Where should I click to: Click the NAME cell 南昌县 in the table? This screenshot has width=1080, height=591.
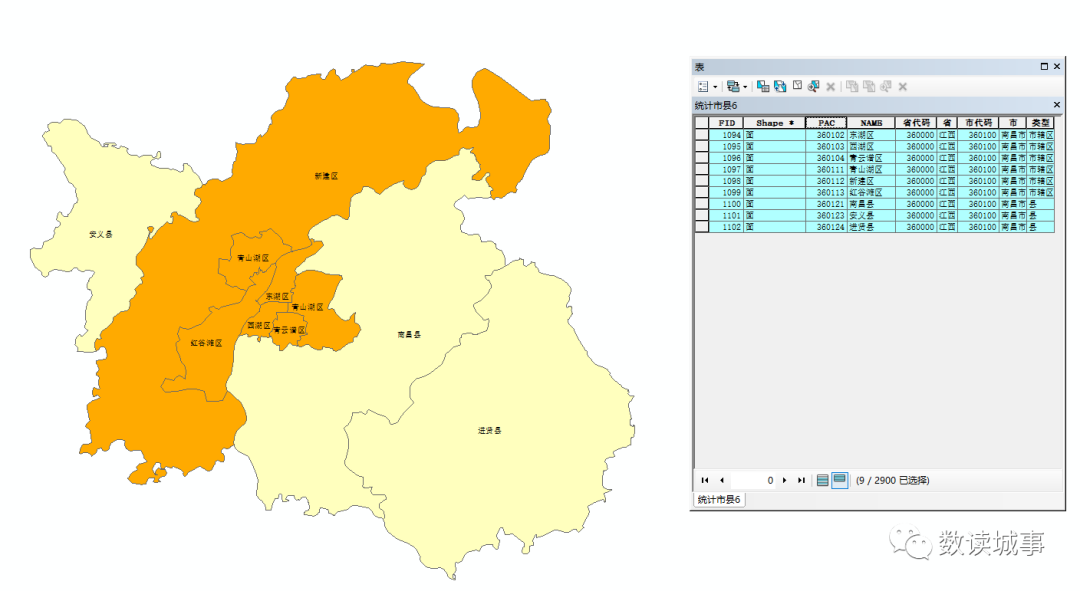(x=871, y=204)
